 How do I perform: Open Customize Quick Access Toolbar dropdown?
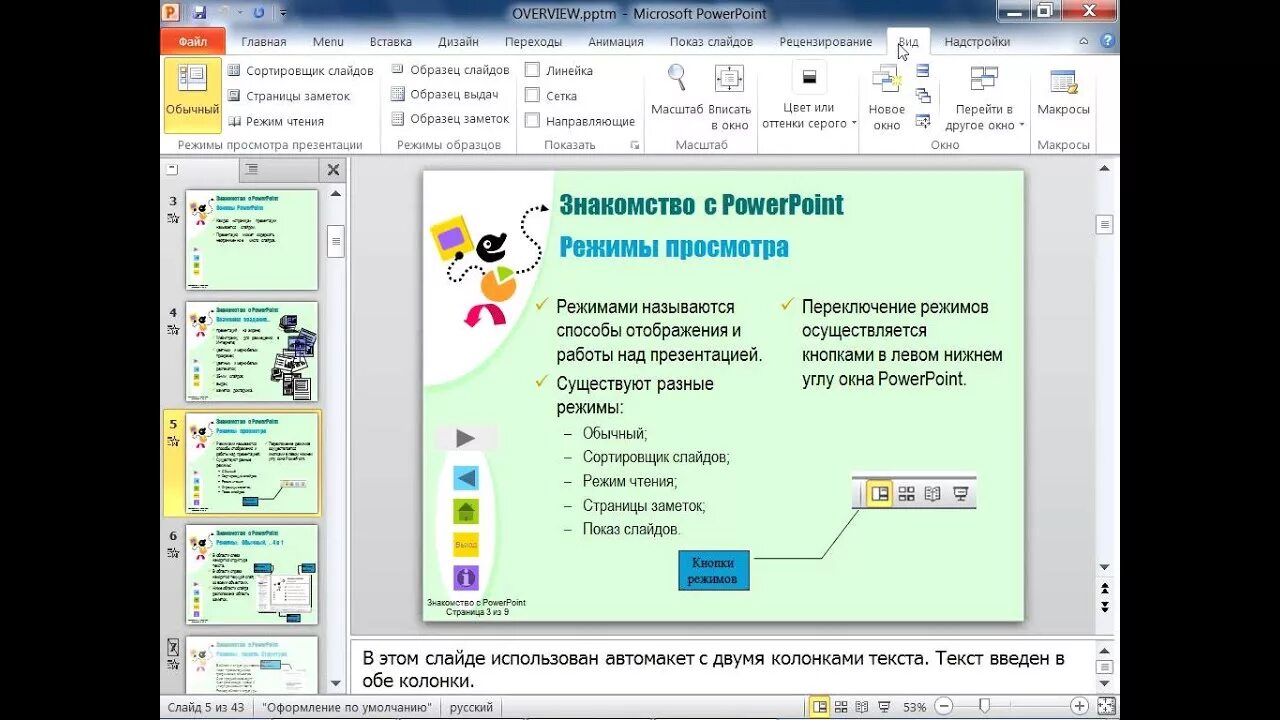(x=283, y=13)
